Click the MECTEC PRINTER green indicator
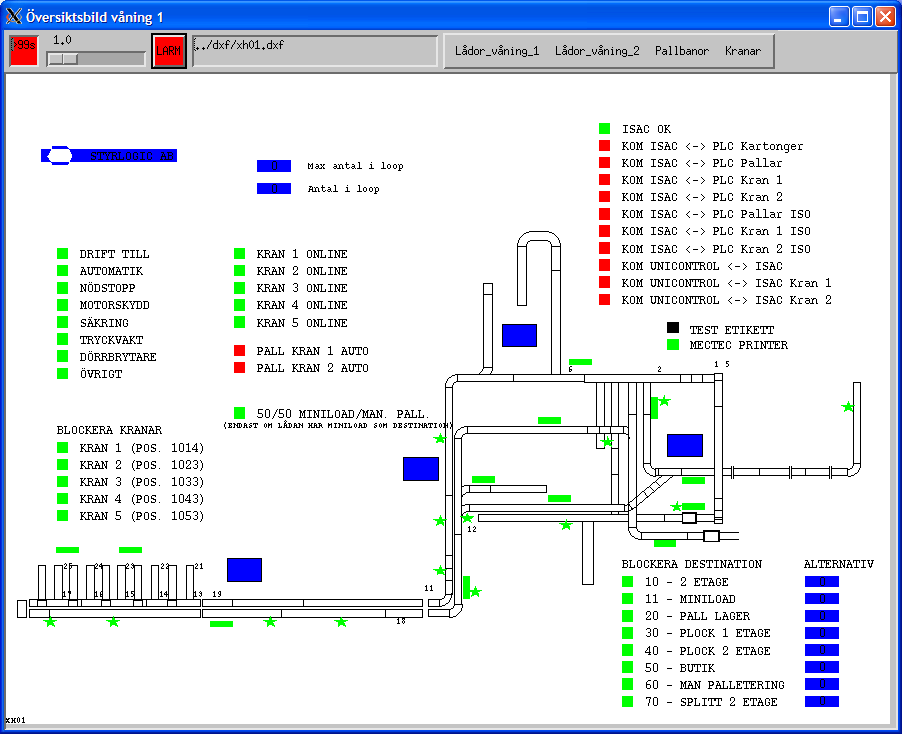 (672, 345)
